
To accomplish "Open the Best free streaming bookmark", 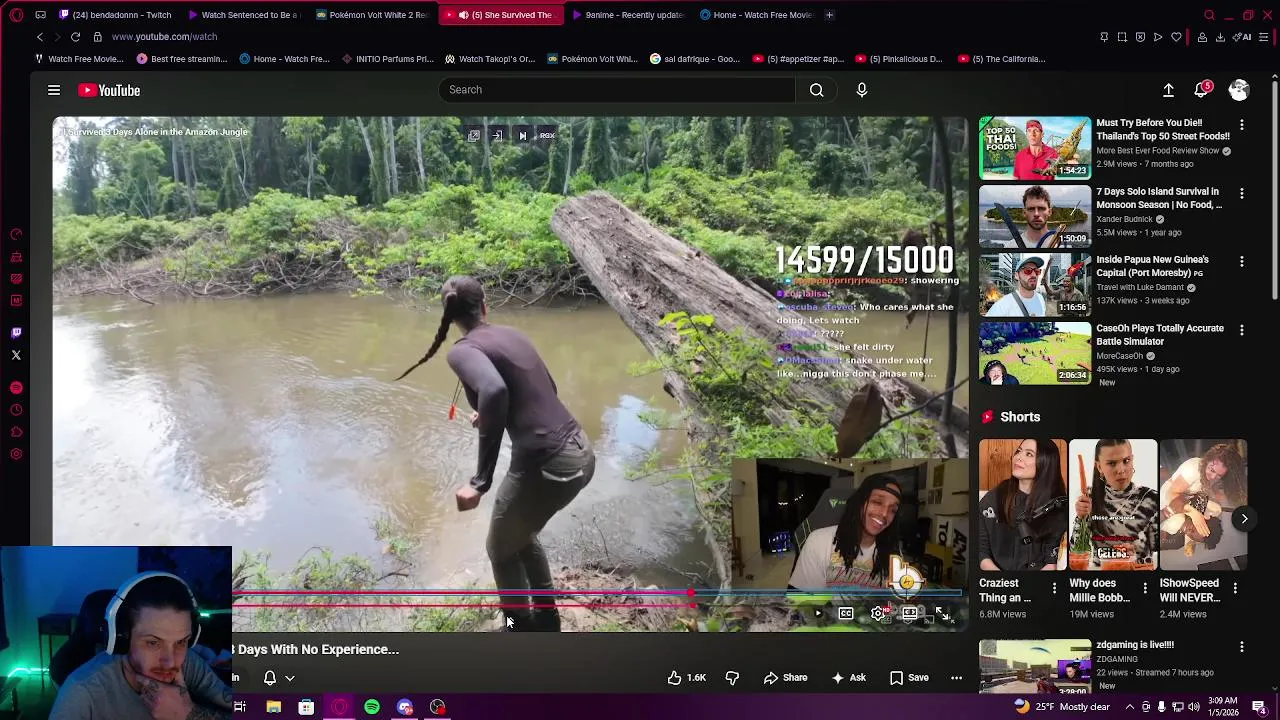I will [x=182, y=59].
